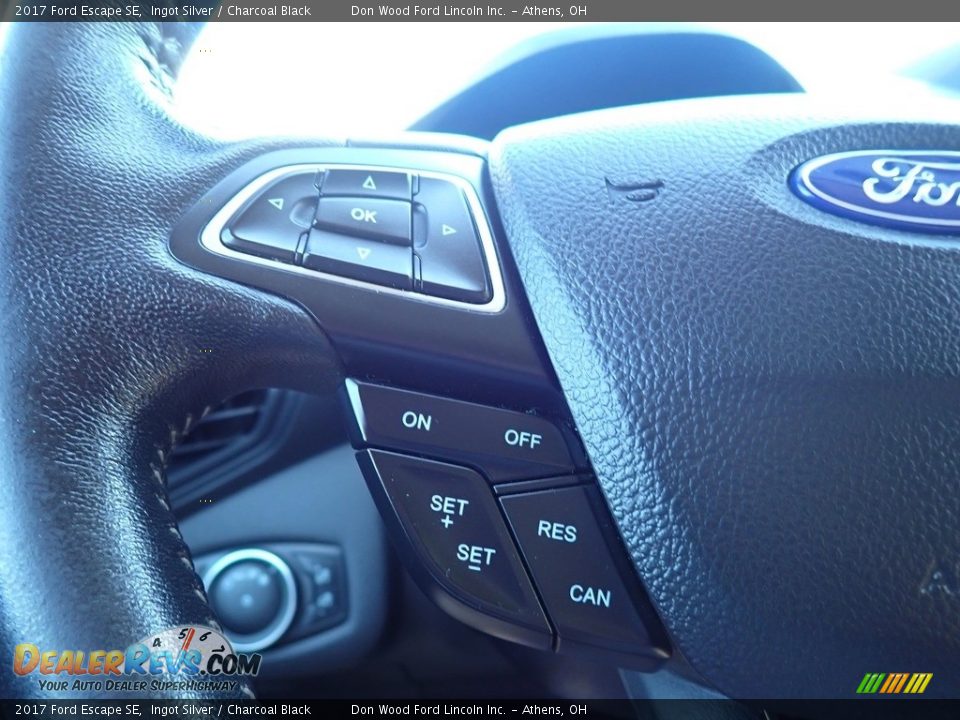Click the RES cruise control button
This screenshot has height=720, width=960.
[x=558, y=533]
